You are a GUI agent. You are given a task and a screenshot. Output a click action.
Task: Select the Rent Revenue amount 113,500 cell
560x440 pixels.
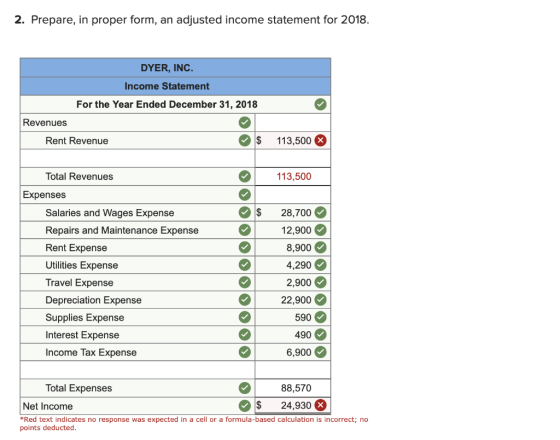(x=294, y=141)
